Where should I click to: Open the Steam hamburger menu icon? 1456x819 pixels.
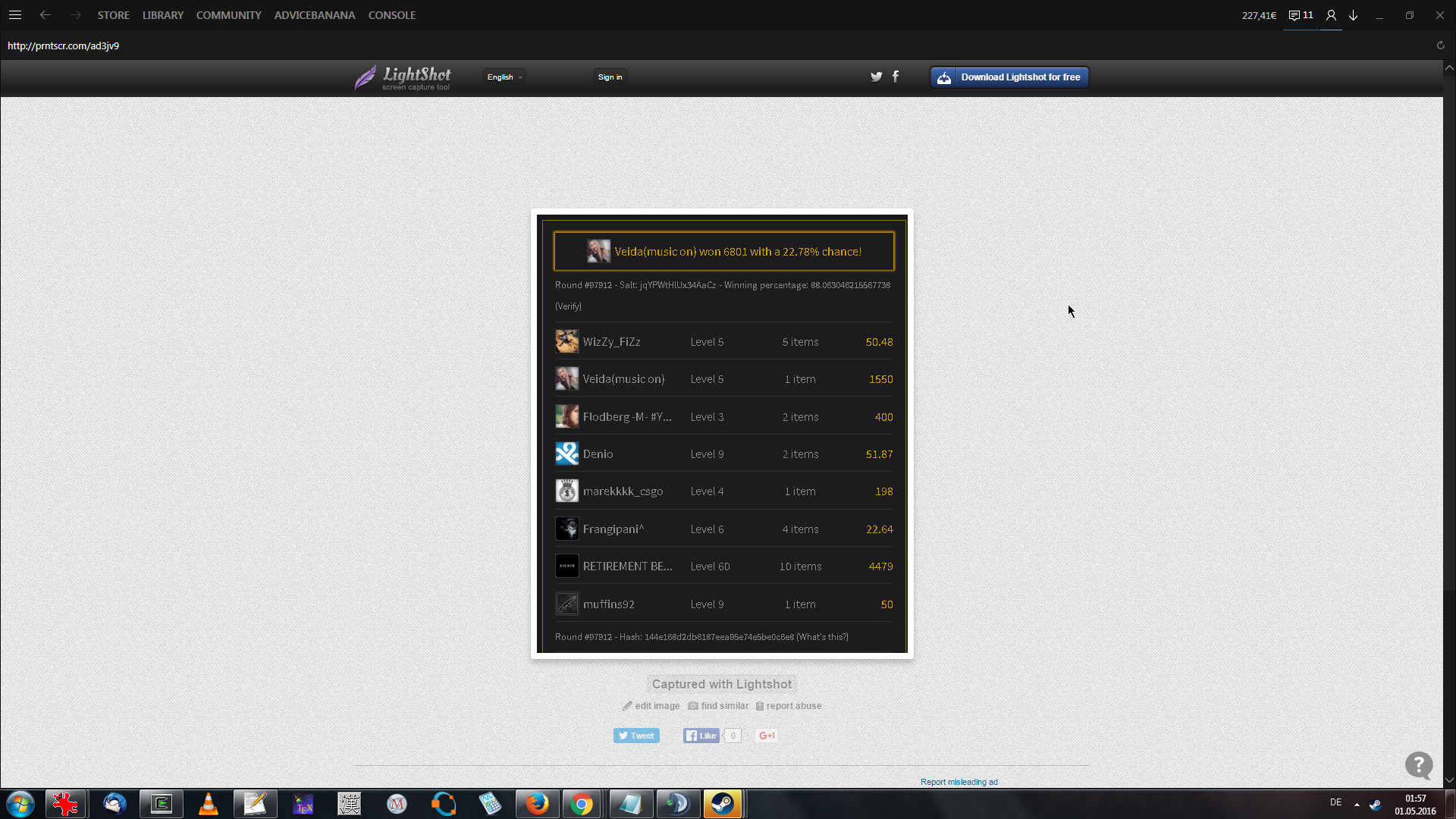tap(15, 15)
